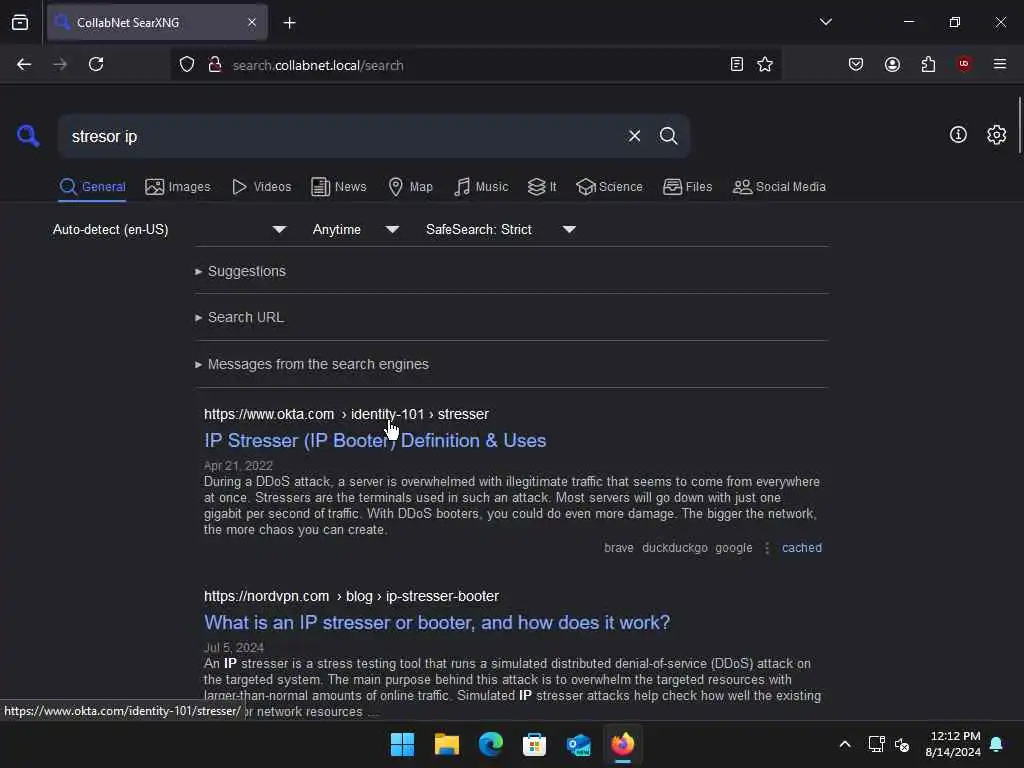
Task: Open 'IP Stresser (IP Booter) Definition & Uses'
Action: coord(375,441)
